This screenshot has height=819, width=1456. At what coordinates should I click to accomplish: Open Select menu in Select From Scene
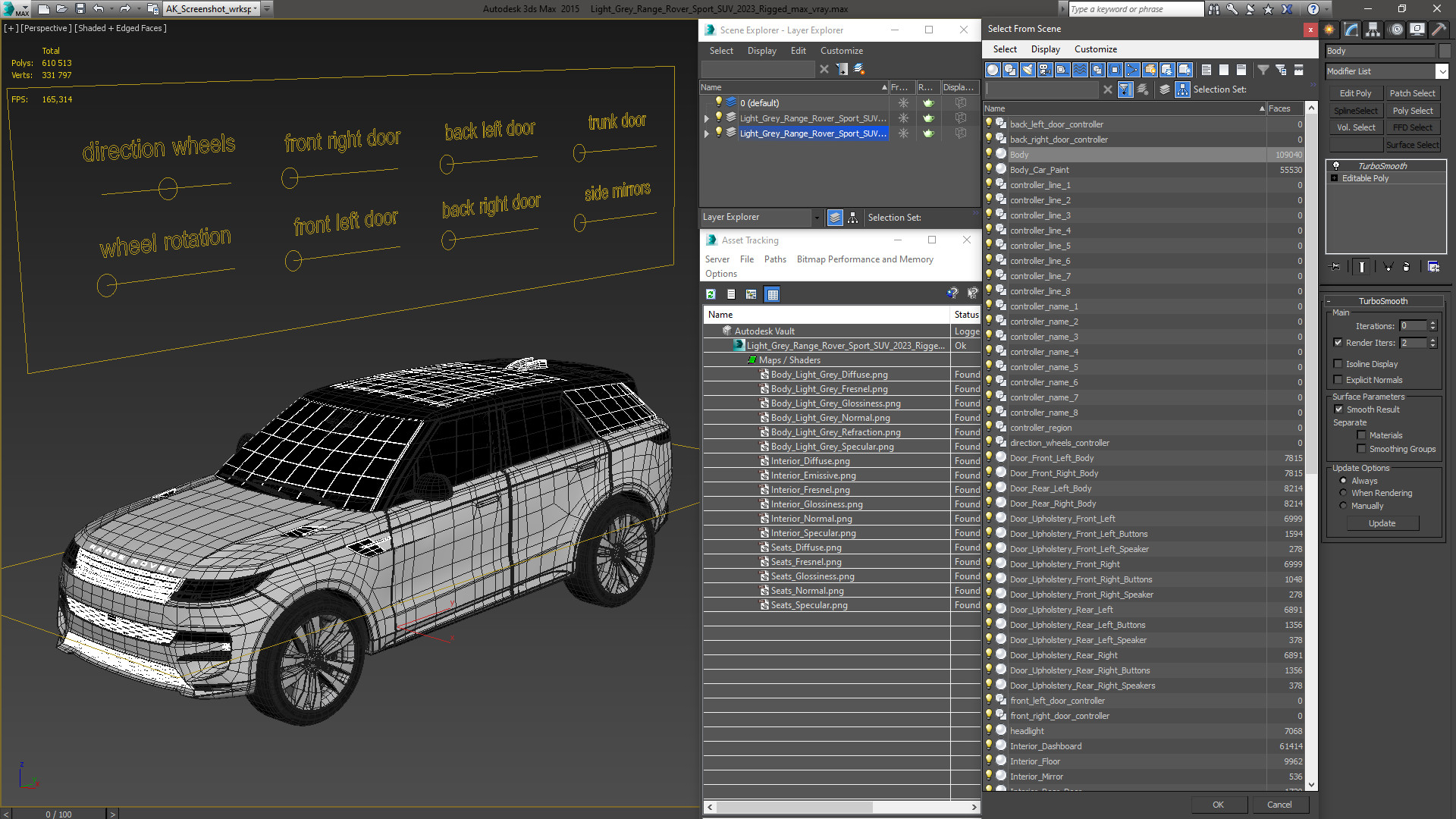point(1005,49)
